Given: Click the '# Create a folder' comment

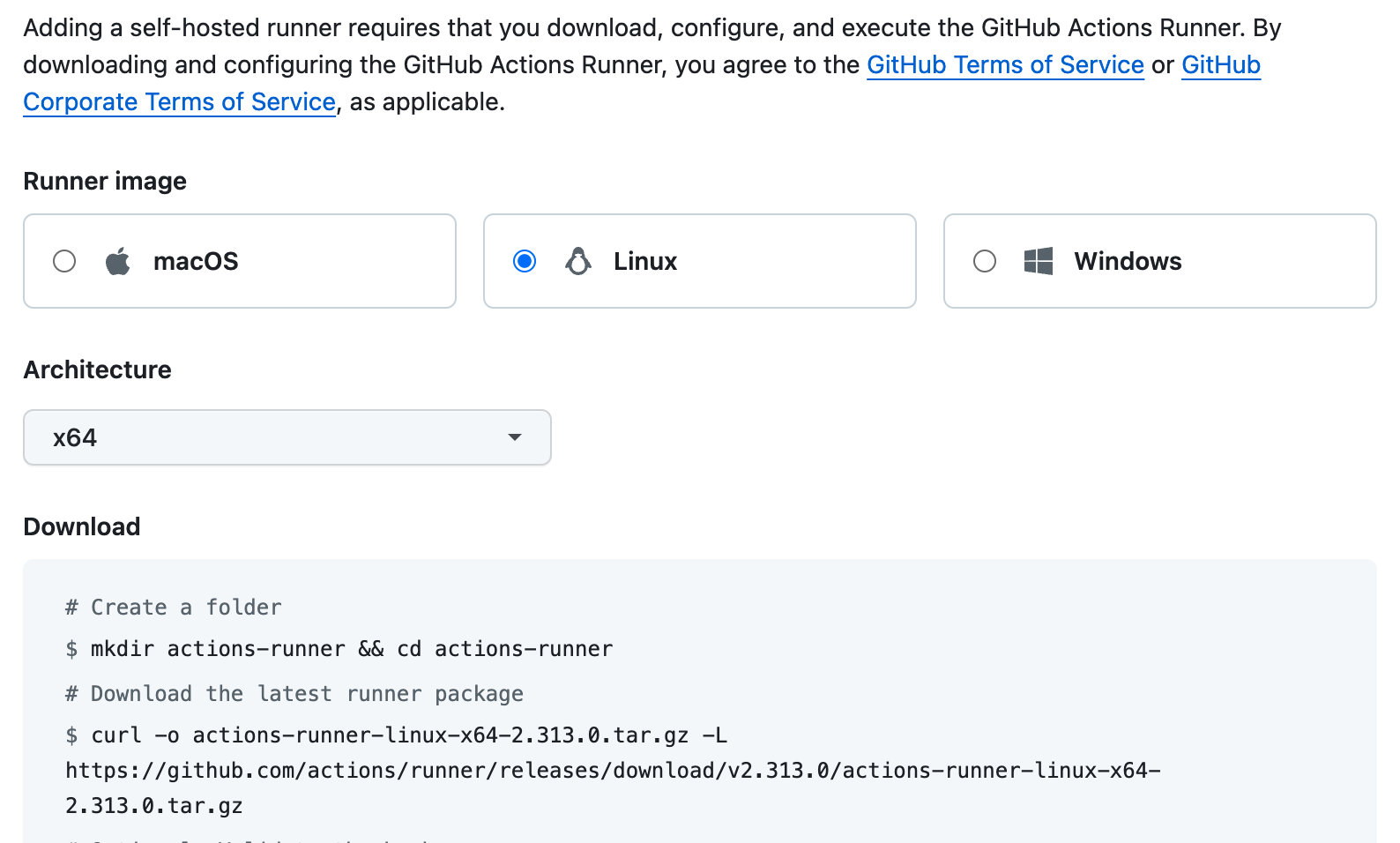Looking at the screenshot, I should click(174, 608).
